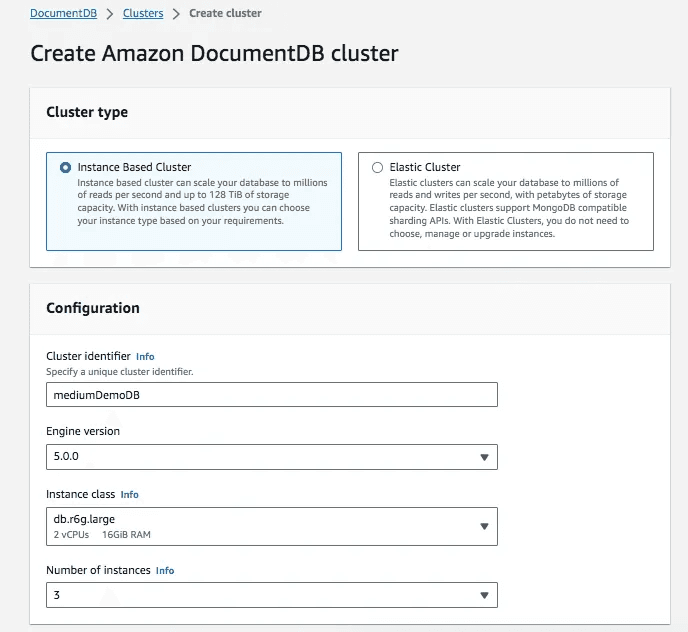Click the 'Cluster type' section heading
Viewport: 688px width, 632px height.
[x=87, y=112]
